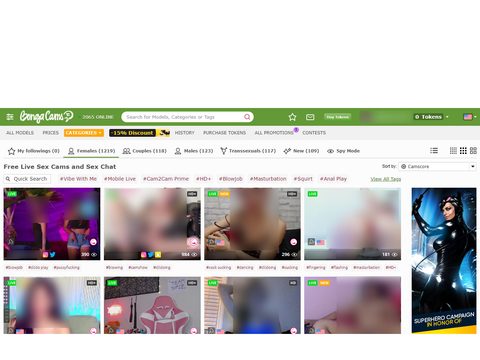Click the search magnifier icon
This screenshot has width=480, height=360.
coord(247,117)
